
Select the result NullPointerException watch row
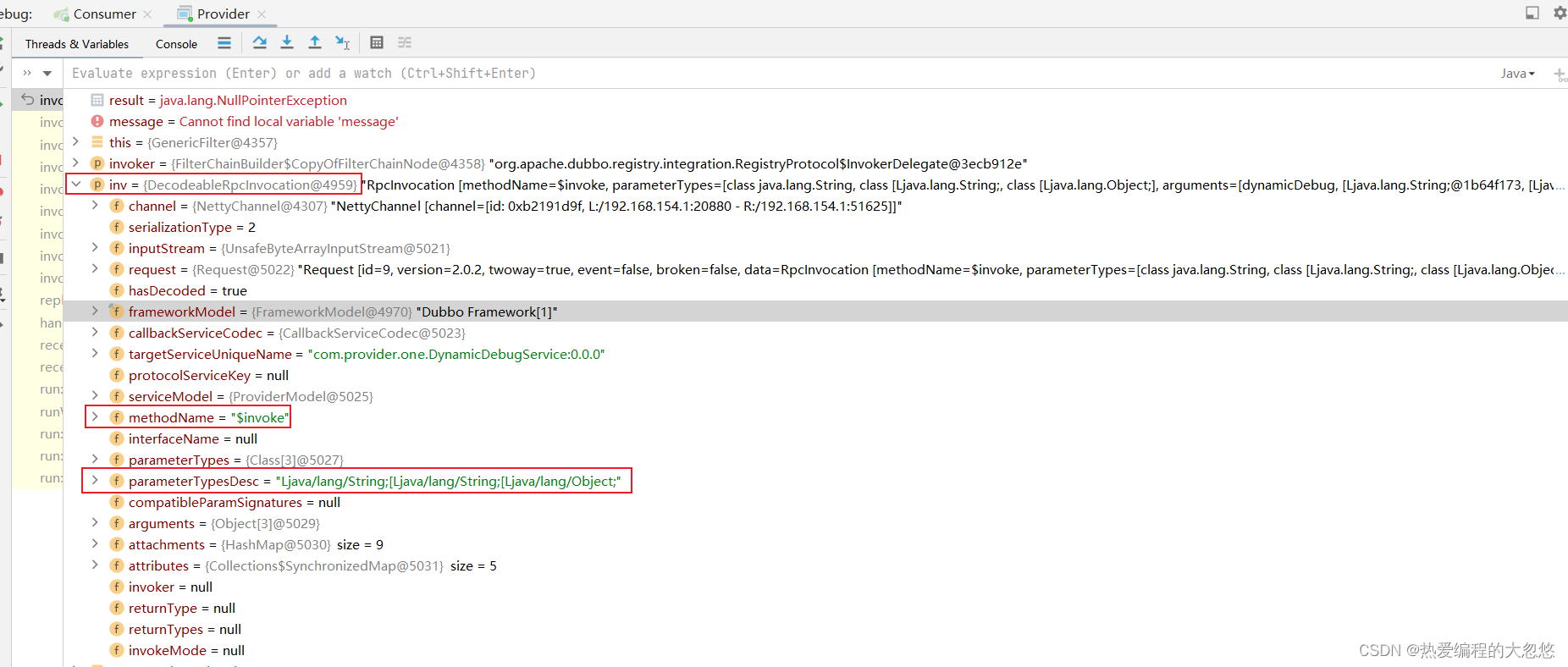point(815,100)
